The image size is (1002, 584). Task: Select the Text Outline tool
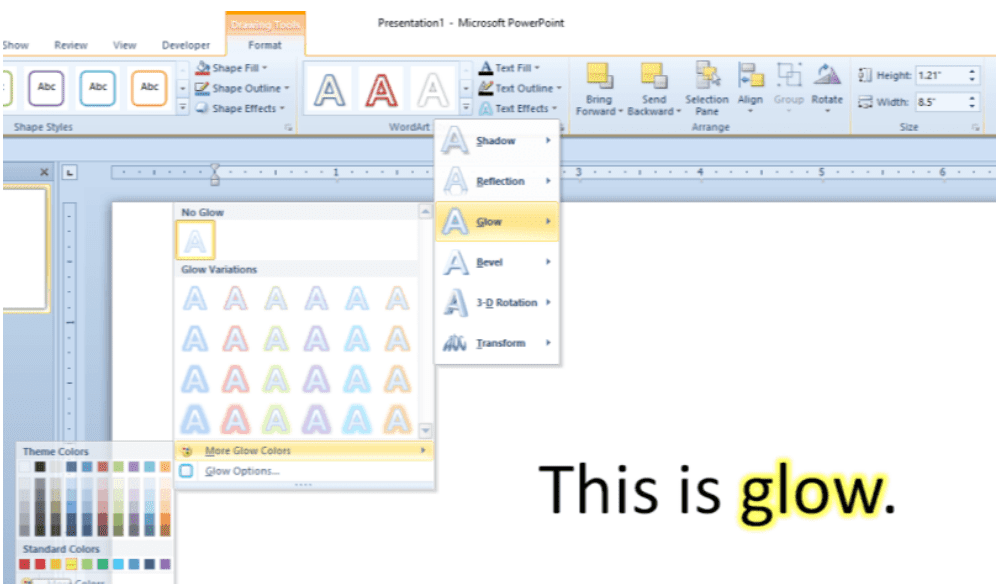[514, 88]
